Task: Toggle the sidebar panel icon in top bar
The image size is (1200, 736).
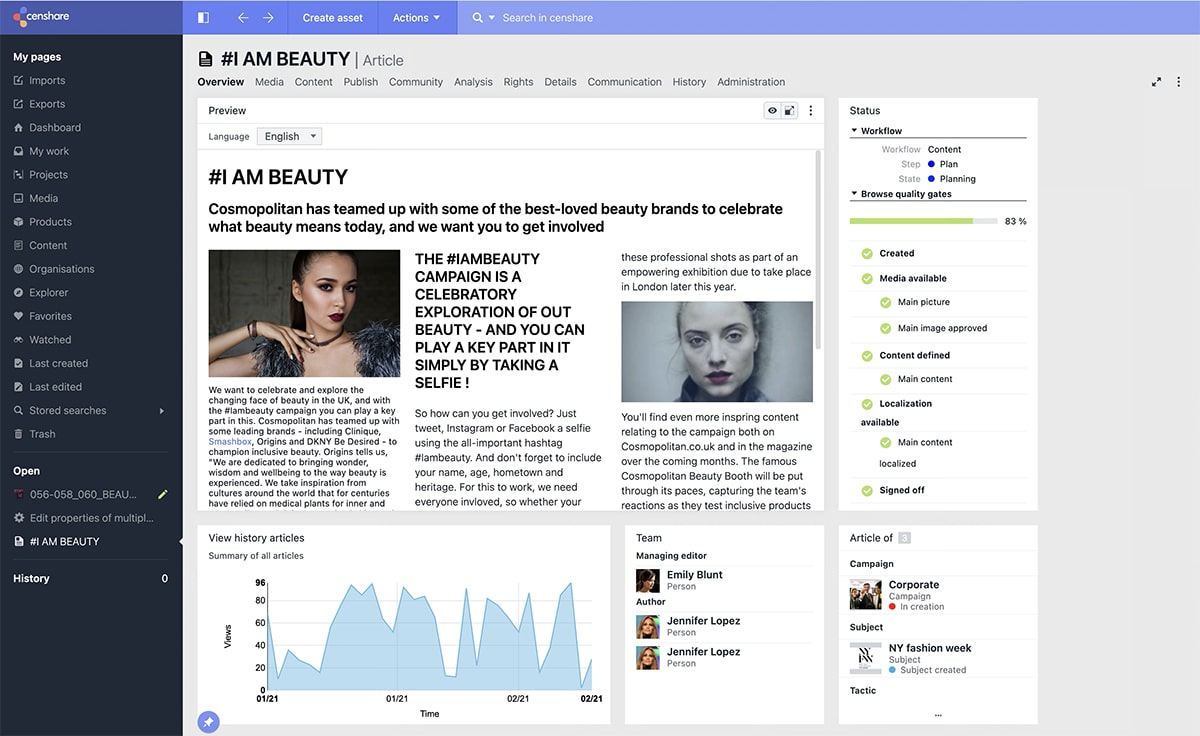Action: [204, 17]
